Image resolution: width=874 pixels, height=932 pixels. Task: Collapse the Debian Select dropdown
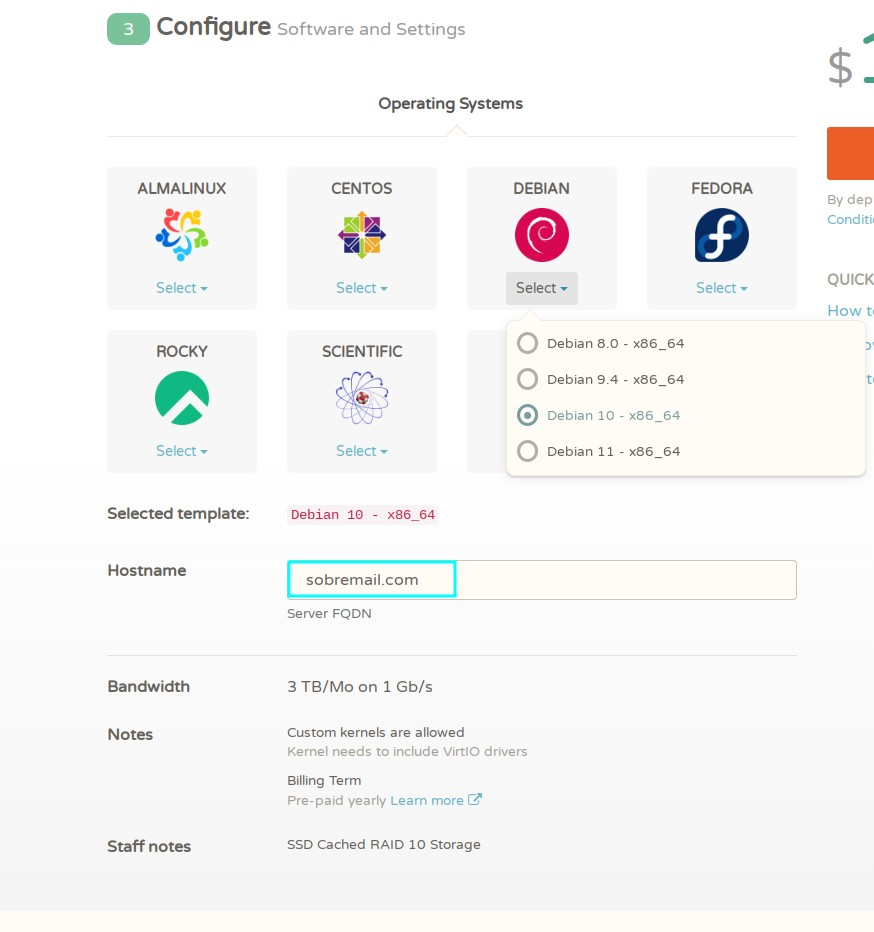(542, 288)
